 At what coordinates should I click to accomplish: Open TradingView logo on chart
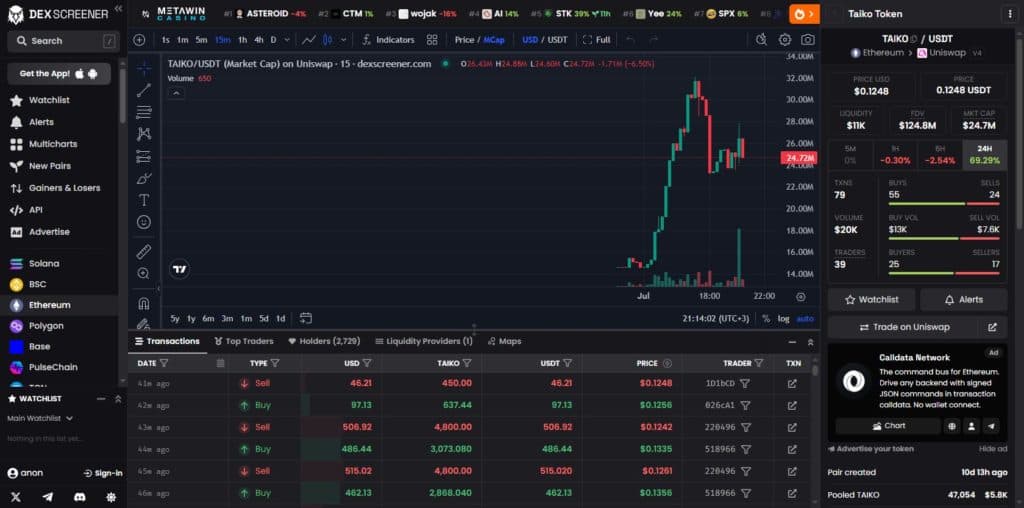(x=180, y=269)
